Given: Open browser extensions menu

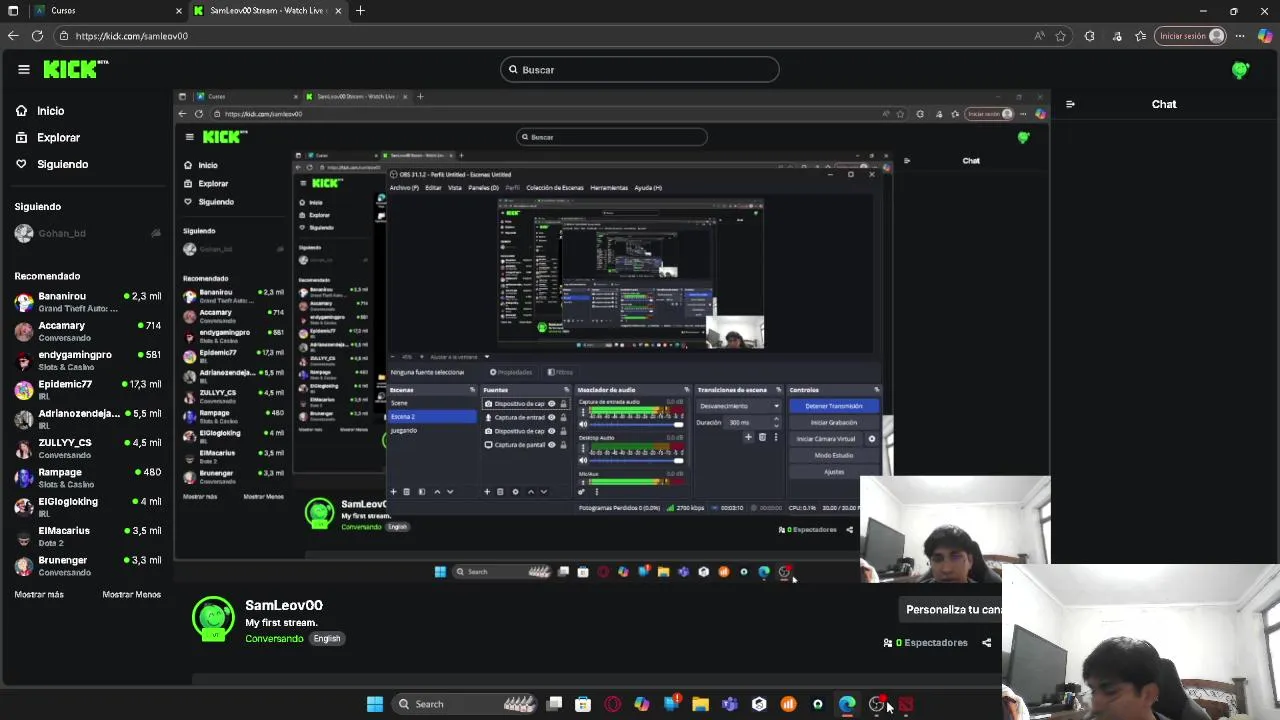Looking at the screenshot, I should pyautogui.click(x=1089, y=36).
